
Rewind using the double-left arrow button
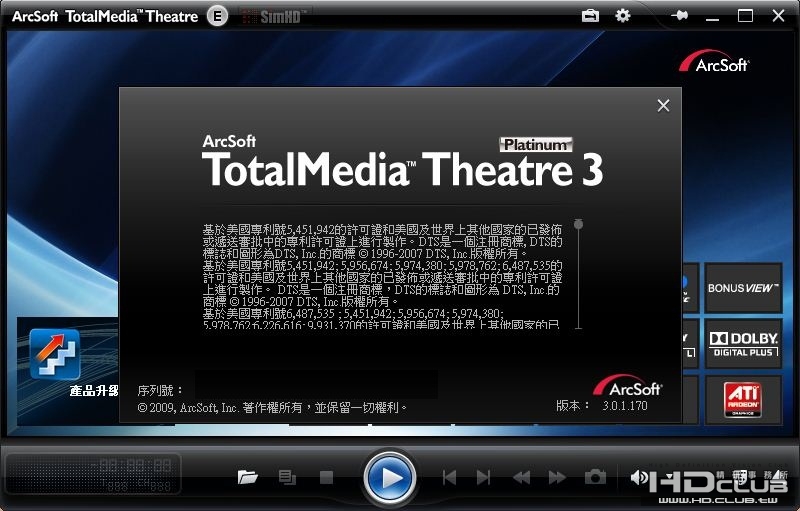click(x=521, y=477)
